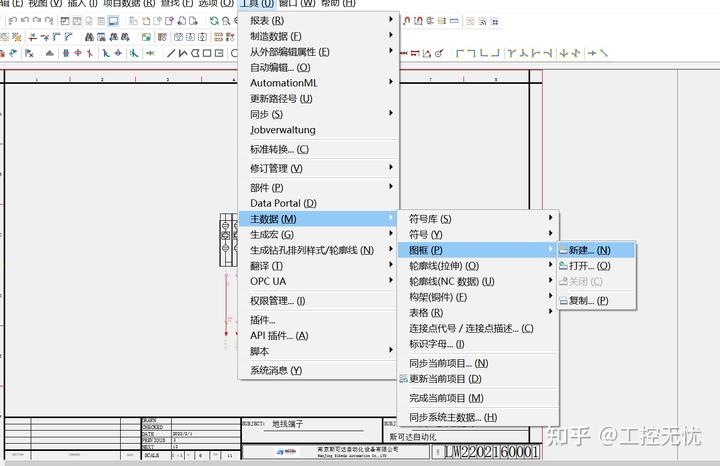Select the straight Line drawing tool
720x466 pixels.
tap(171, 53)
